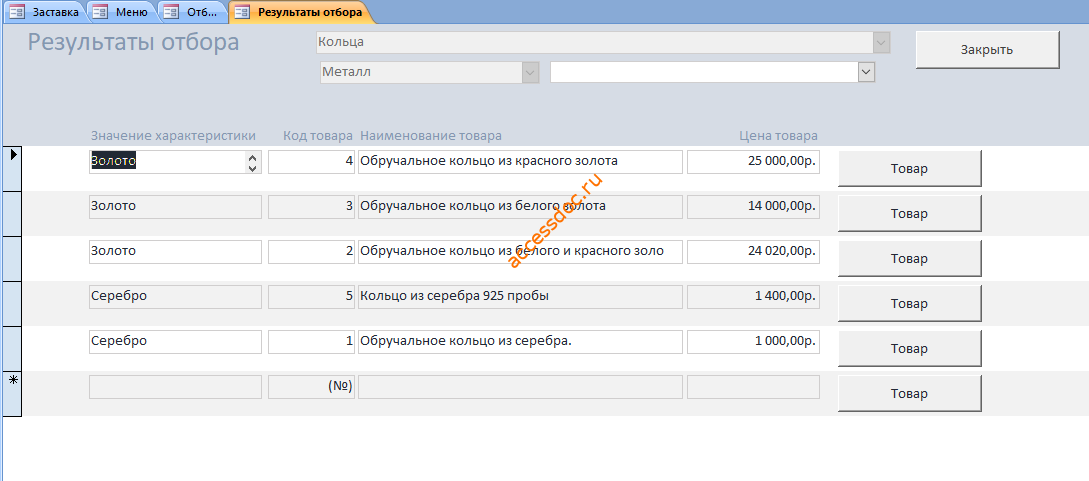Expand the Кольца combo box arrow
1089x481 pixels.
(881, 42)
